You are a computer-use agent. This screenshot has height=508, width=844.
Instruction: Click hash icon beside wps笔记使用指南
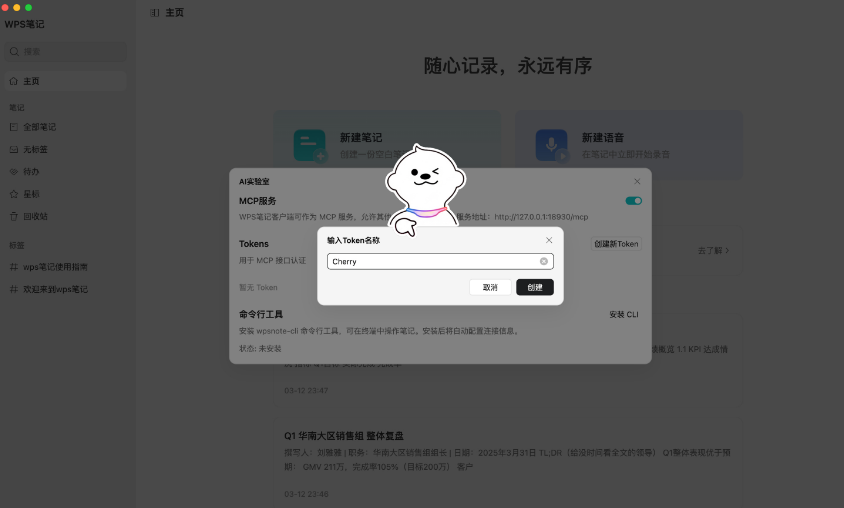13,267
